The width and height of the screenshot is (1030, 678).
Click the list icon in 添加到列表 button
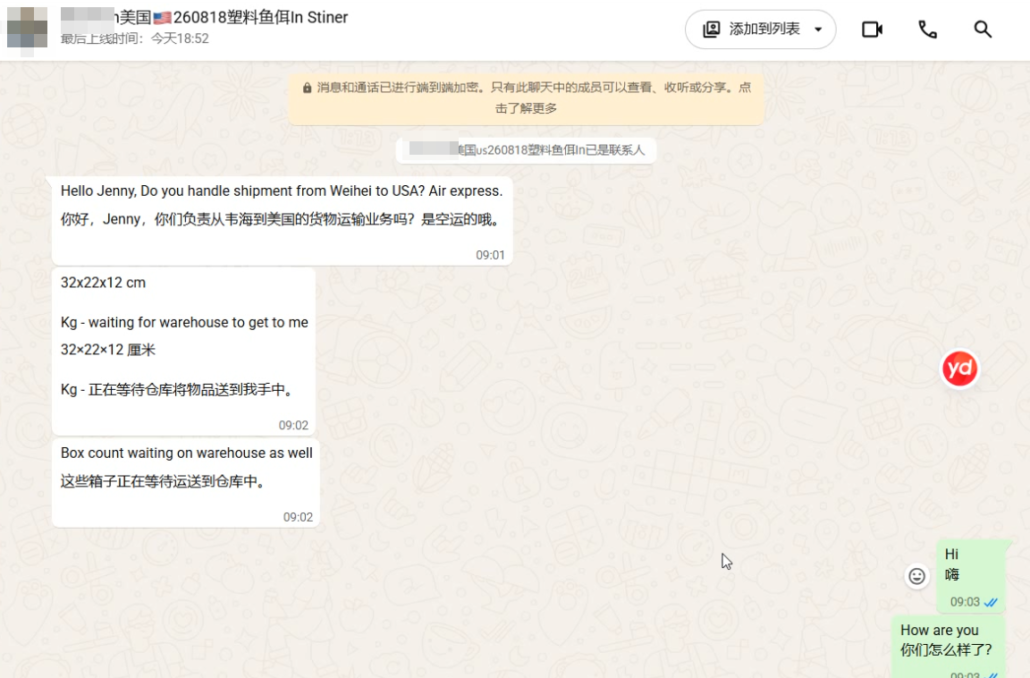pos(711,30)
